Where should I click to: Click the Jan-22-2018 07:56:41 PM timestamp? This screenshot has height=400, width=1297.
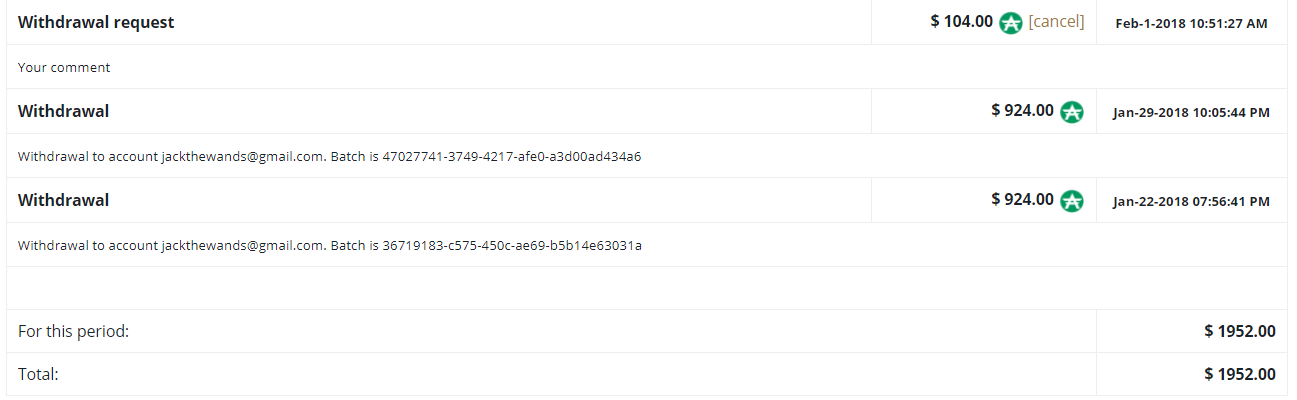pyautogui.click(x=1191, y=201)
